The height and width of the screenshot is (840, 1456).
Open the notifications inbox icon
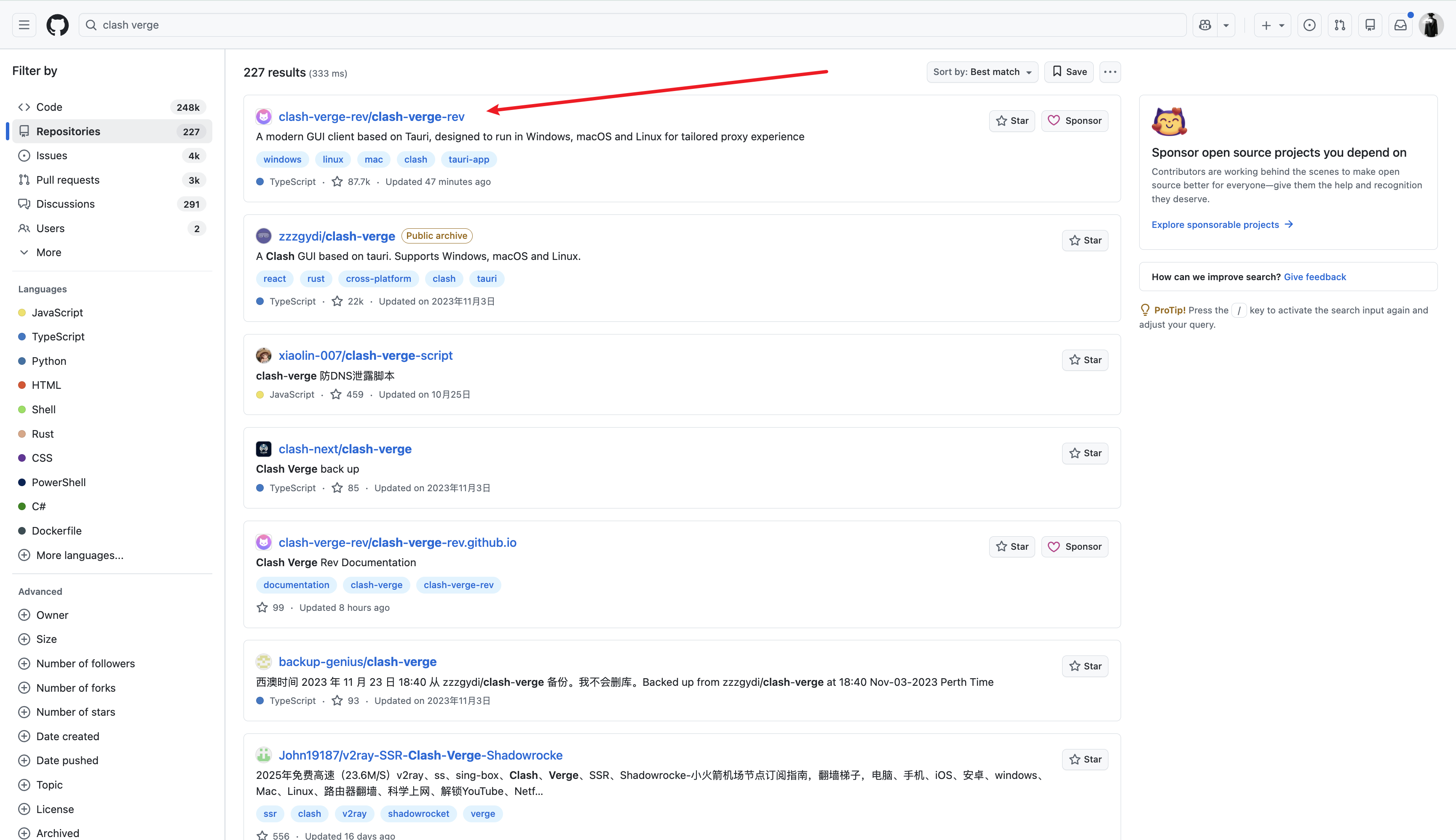(x=1400, y=25)
